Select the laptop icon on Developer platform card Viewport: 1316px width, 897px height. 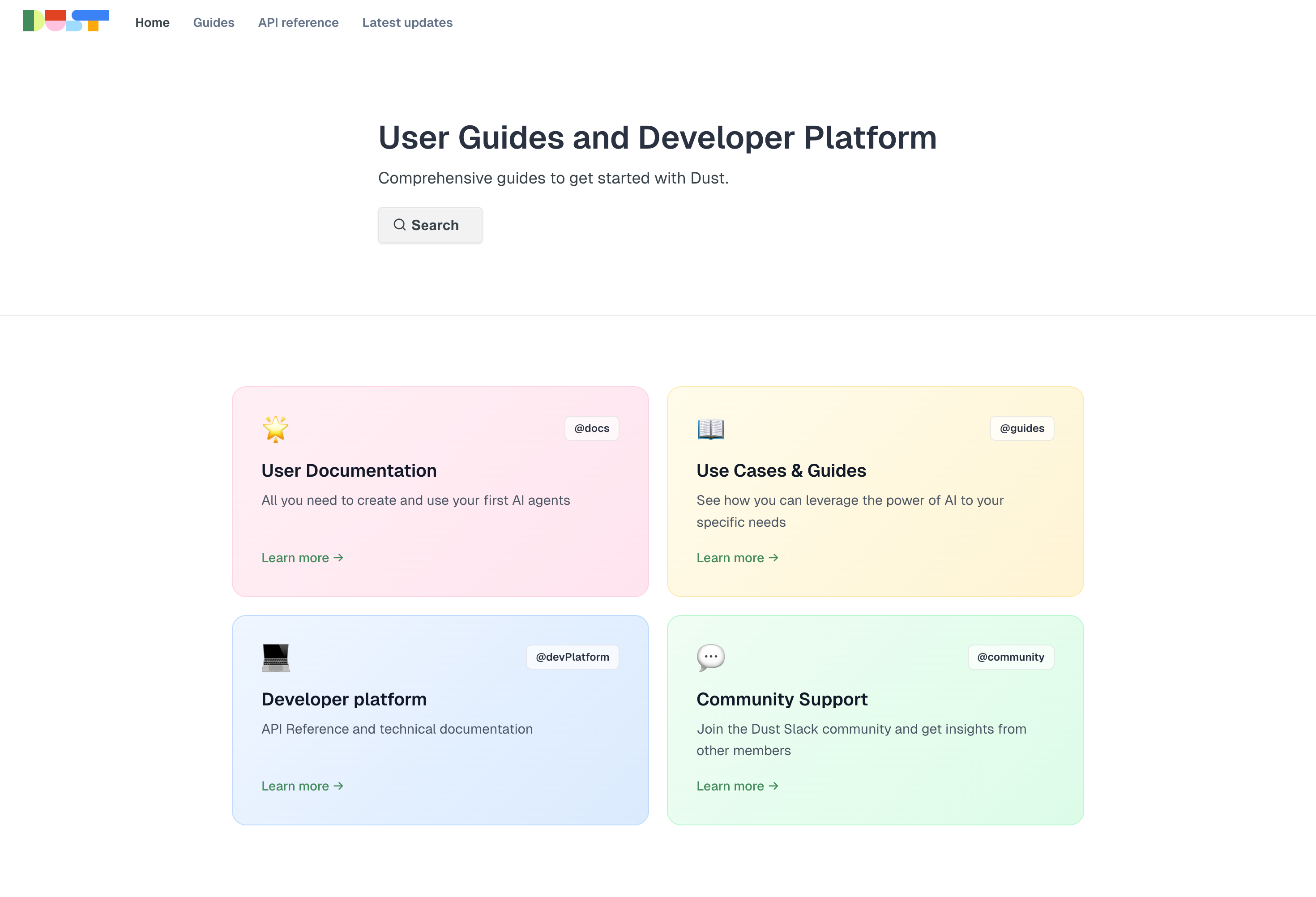(x=275, y=658)
